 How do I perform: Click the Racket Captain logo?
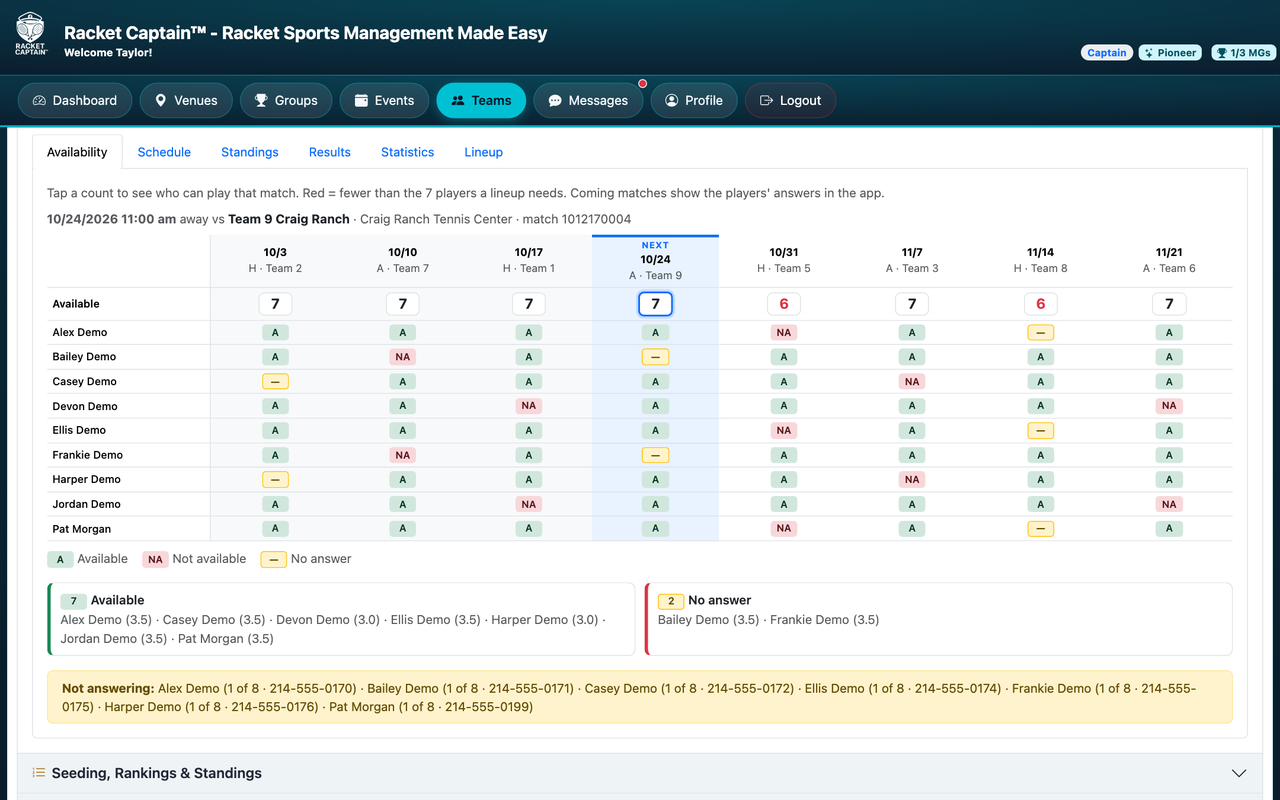pyautogui.click(x=31, y=34)
